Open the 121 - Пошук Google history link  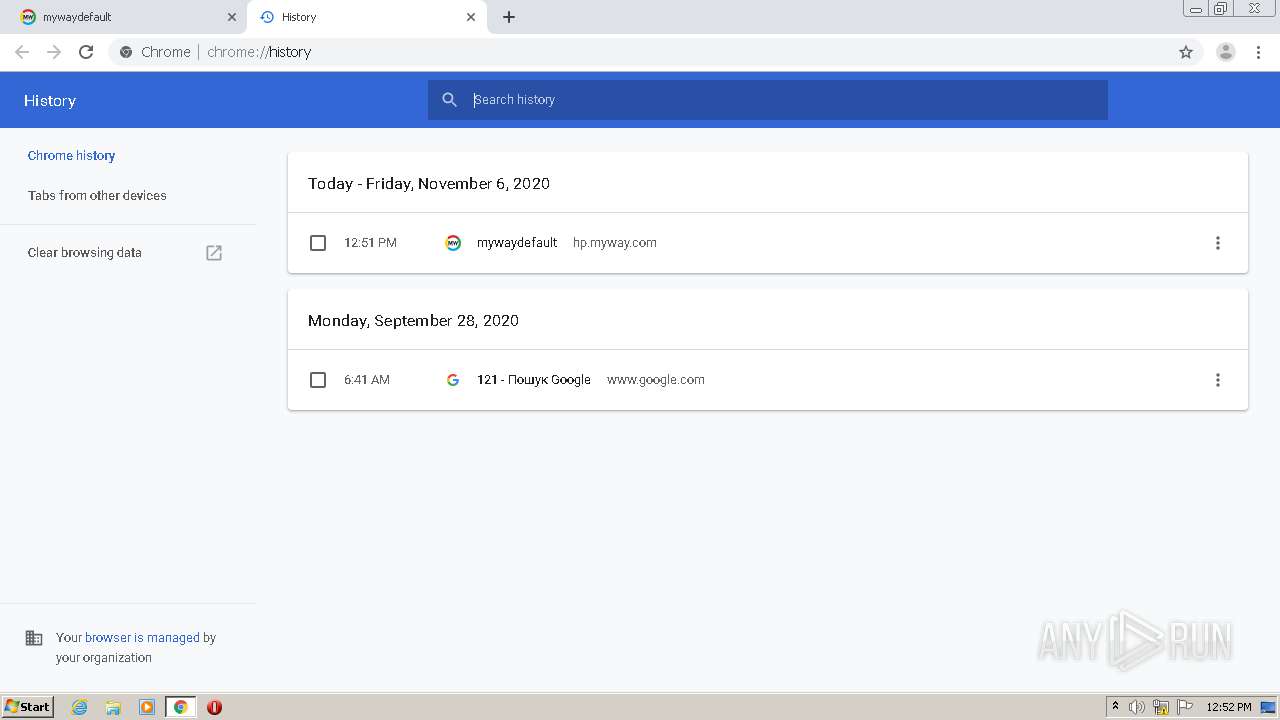[534, 380]
